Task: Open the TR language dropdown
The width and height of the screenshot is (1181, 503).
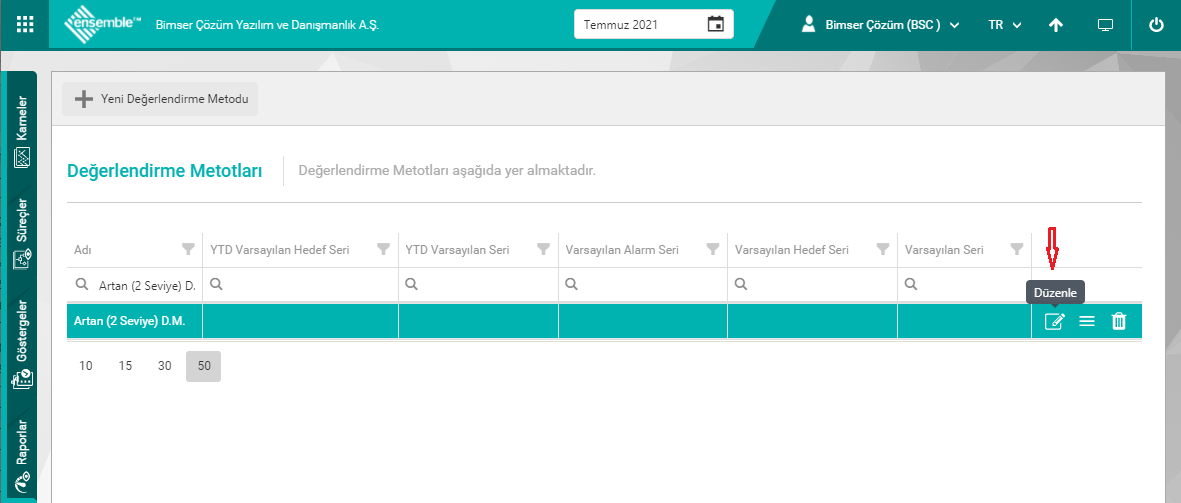Action: coord(1005,25)
